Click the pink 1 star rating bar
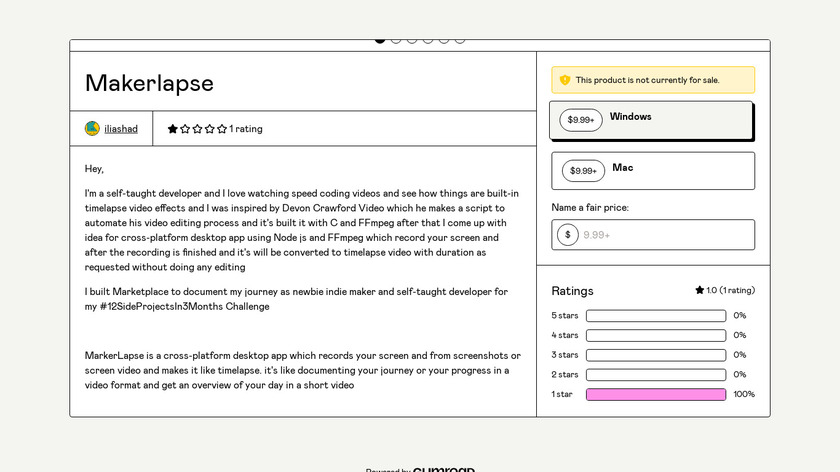The height and width of the screenshot is (472, 840). click(x=656, y=394)
